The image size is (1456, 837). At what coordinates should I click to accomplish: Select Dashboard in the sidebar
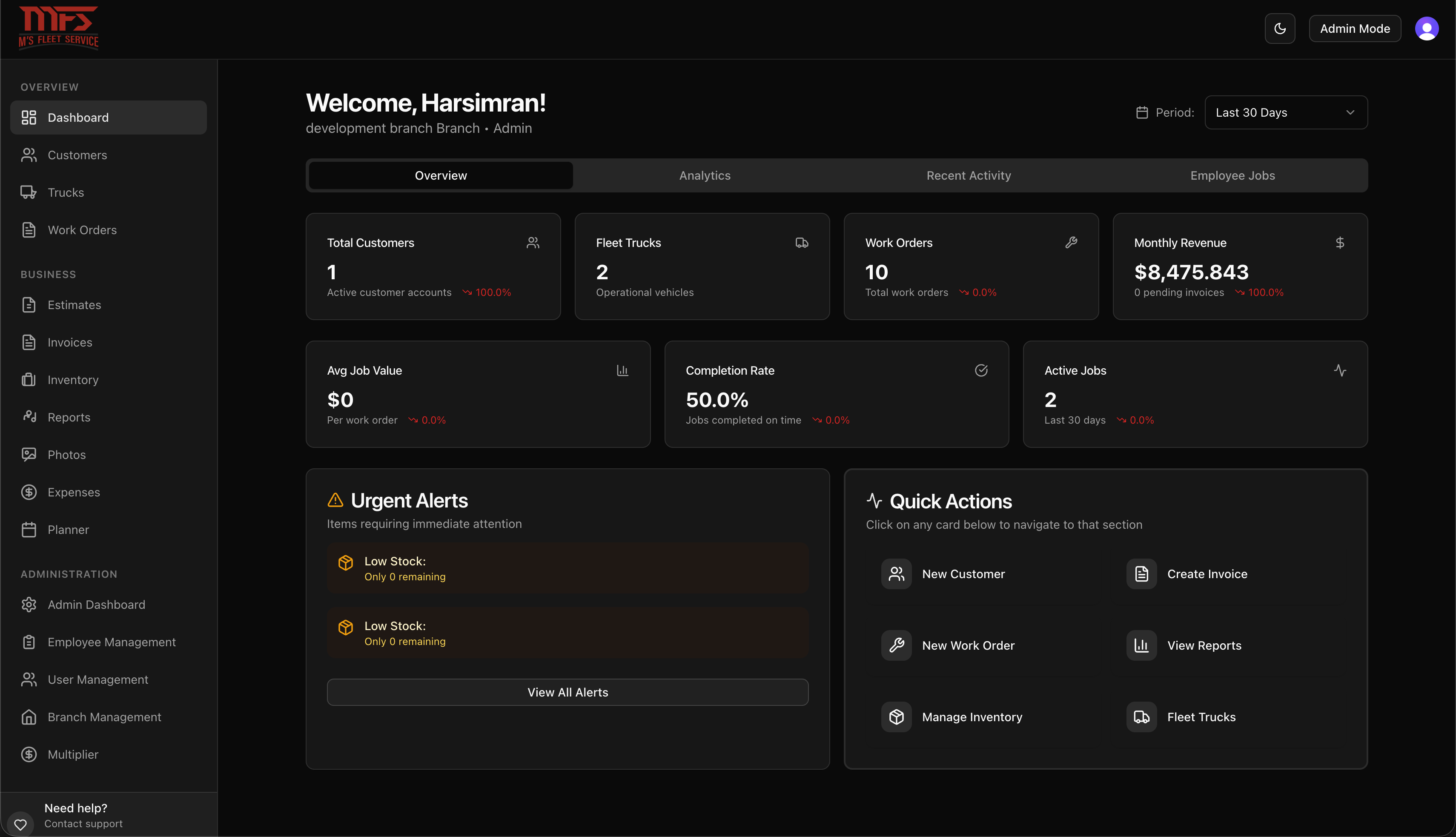109,118
